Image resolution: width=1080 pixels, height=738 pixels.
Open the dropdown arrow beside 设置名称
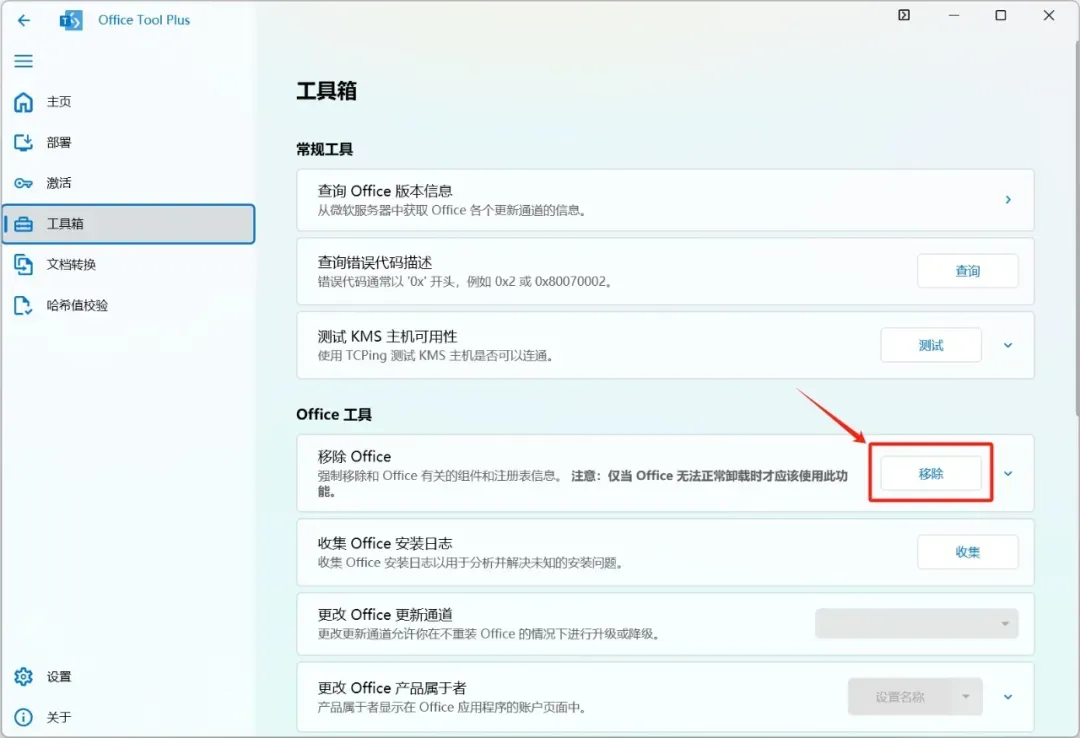[966, 697]
